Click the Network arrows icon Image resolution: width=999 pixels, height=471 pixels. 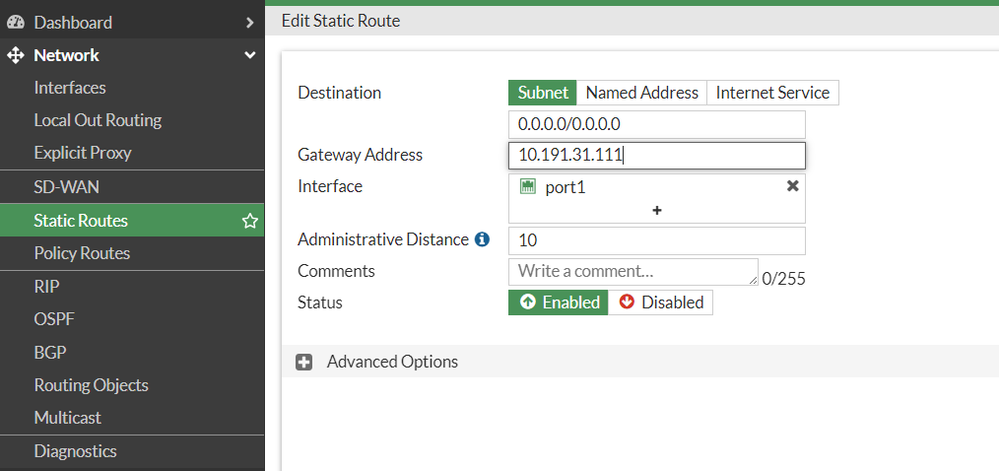(x=15, y=55)
